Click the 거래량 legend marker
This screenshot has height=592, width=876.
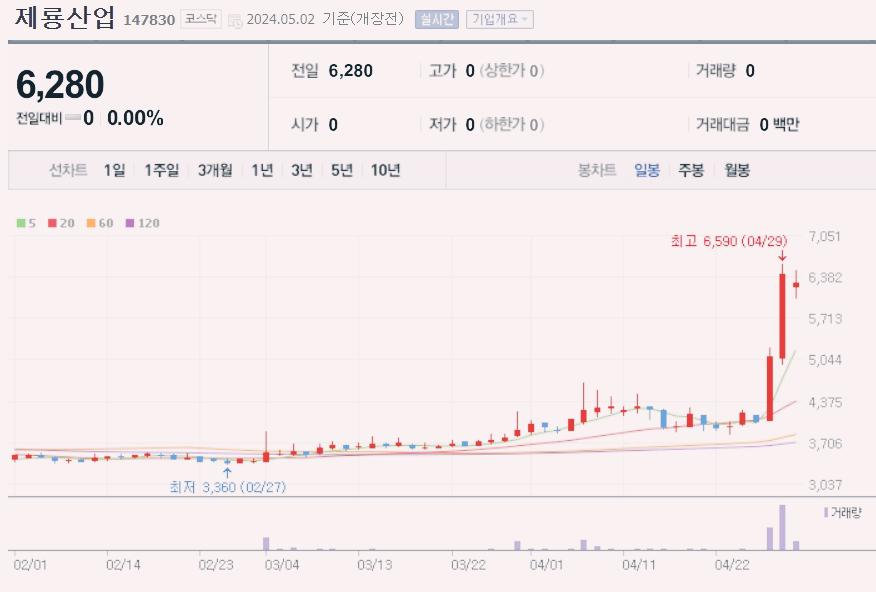point(826,513)
